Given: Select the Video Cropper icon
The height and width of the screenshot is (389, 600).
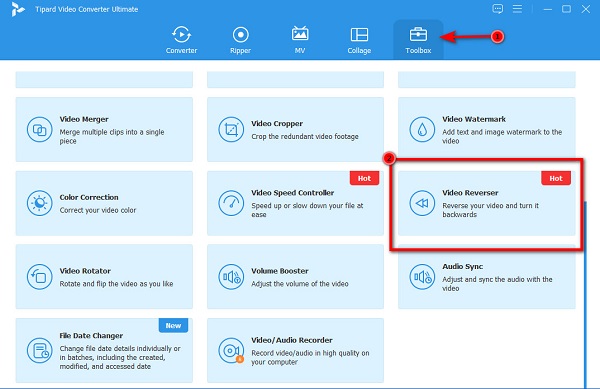Looking at the screenshot, I should (x=231, y=130).
